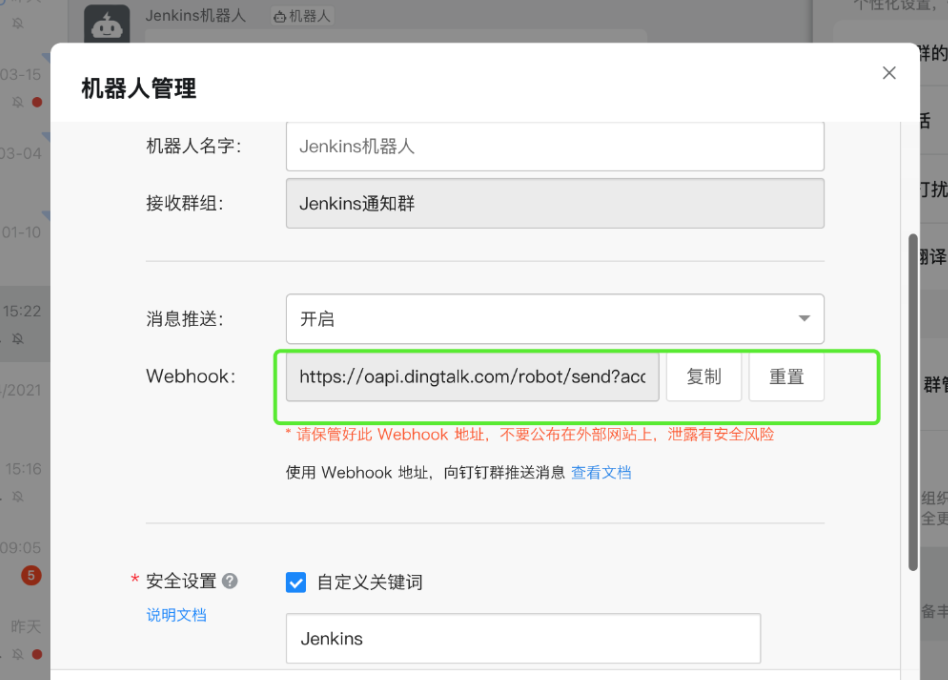Viewport: 948px width, 680px height.
Task: Click the muted bell icon under 15:22
Action: click(x=18, y=338)
